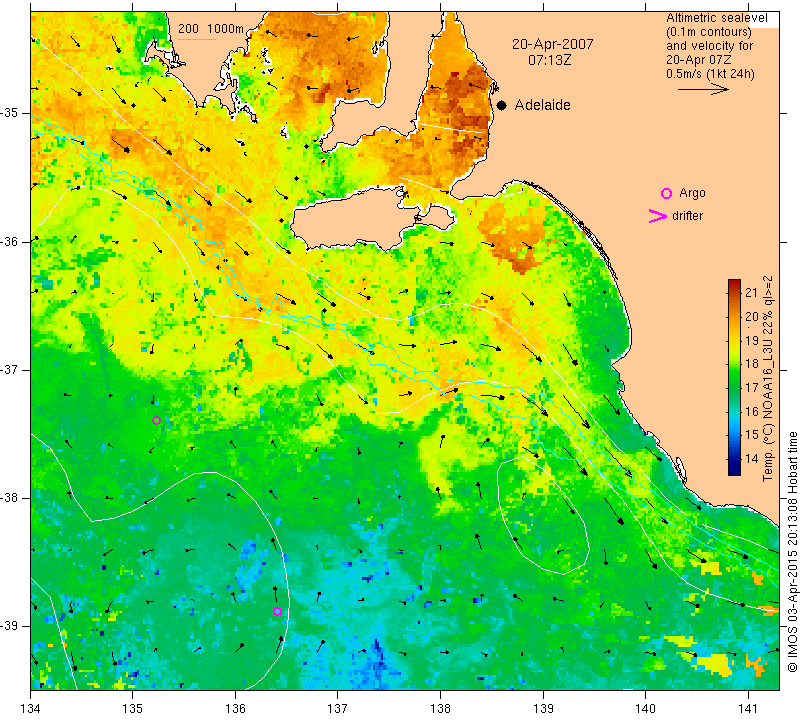Click the temperature color bar

click(x=734, y=377)
